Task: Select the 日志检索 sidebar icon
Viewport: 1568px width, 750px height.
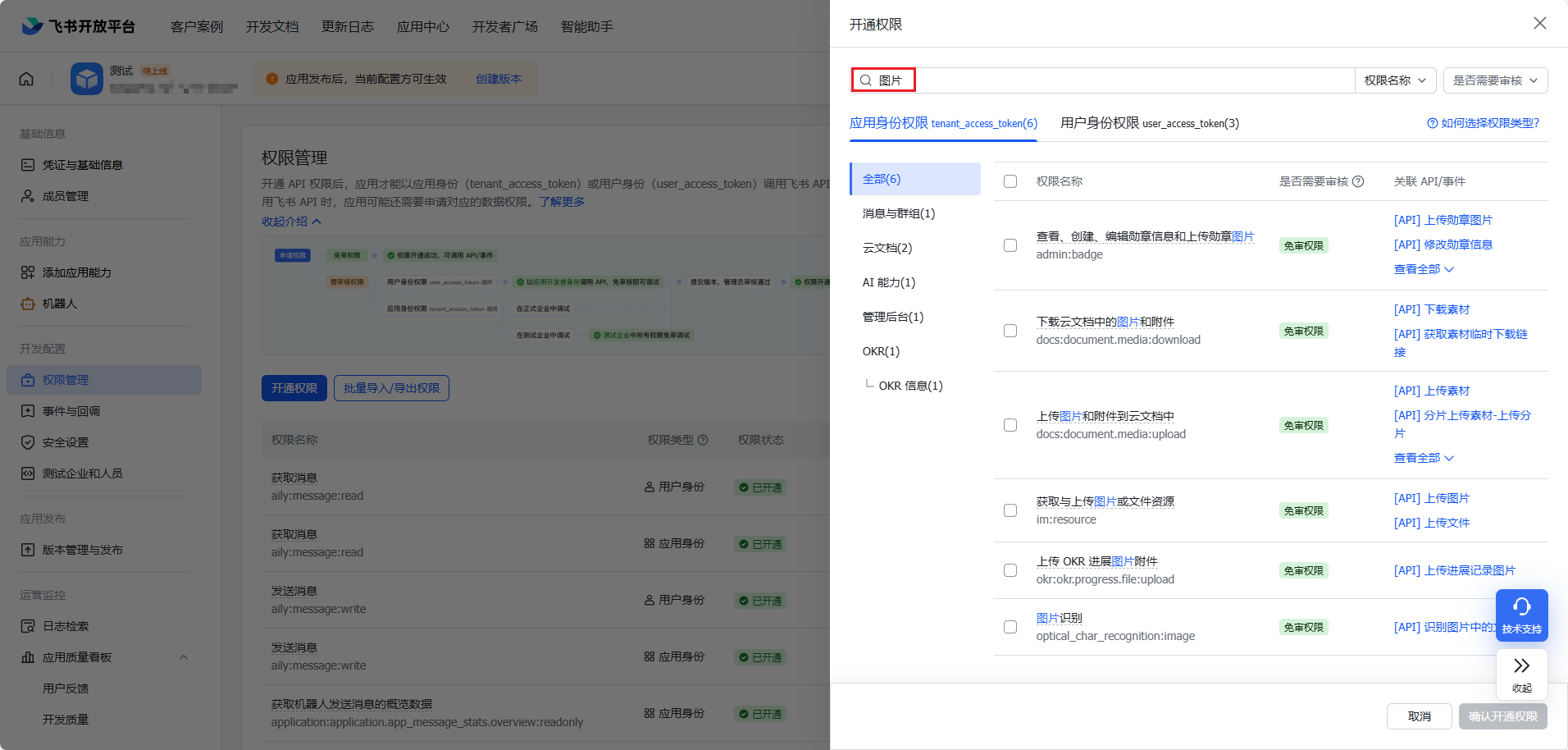Action: coord(27,625)
